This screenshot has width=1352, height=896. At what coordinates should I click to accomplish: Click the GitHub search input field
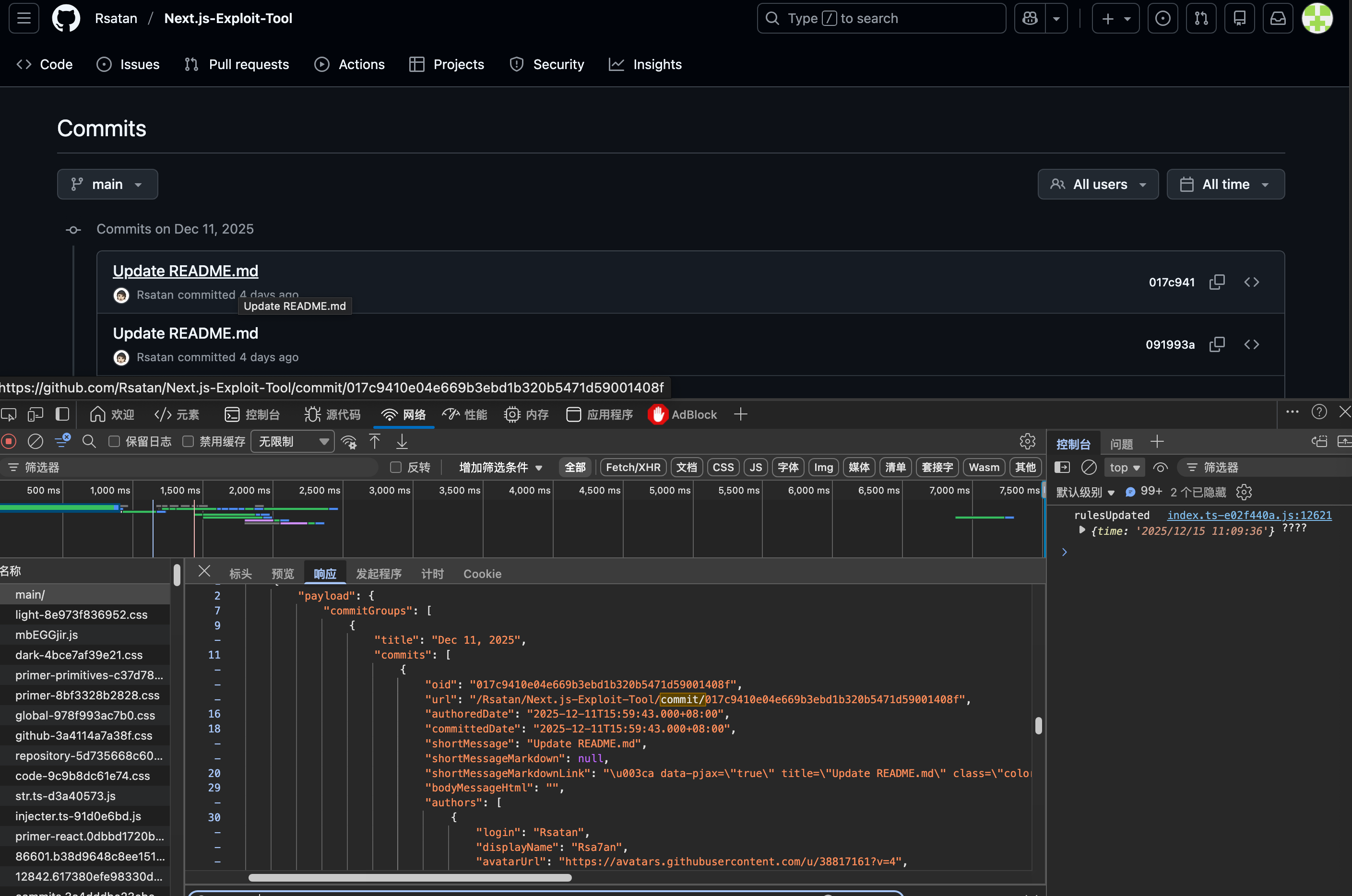click(881, 18)
